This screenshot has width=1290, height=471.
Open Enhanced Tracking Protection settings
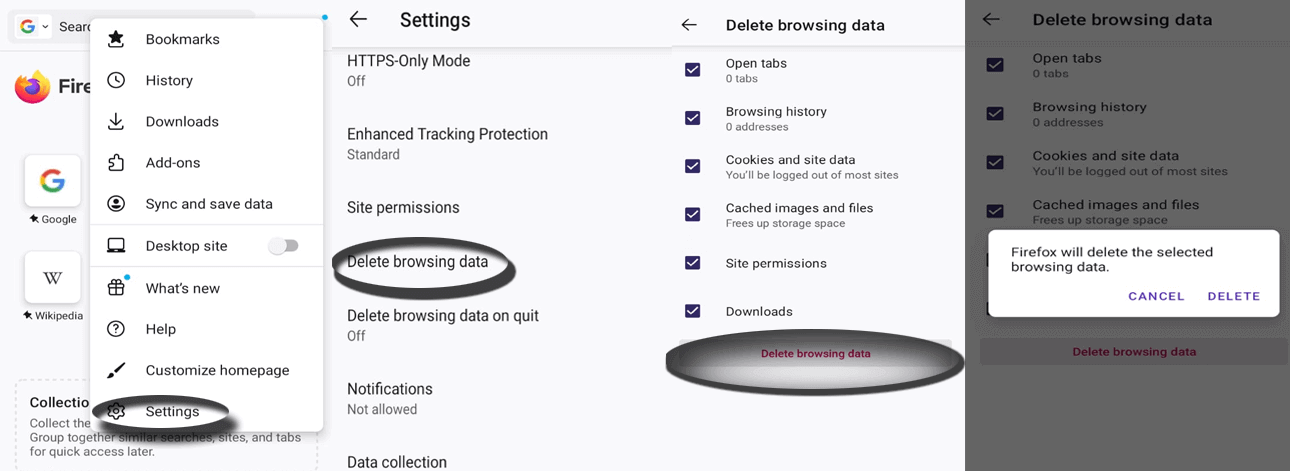point(447,143)
